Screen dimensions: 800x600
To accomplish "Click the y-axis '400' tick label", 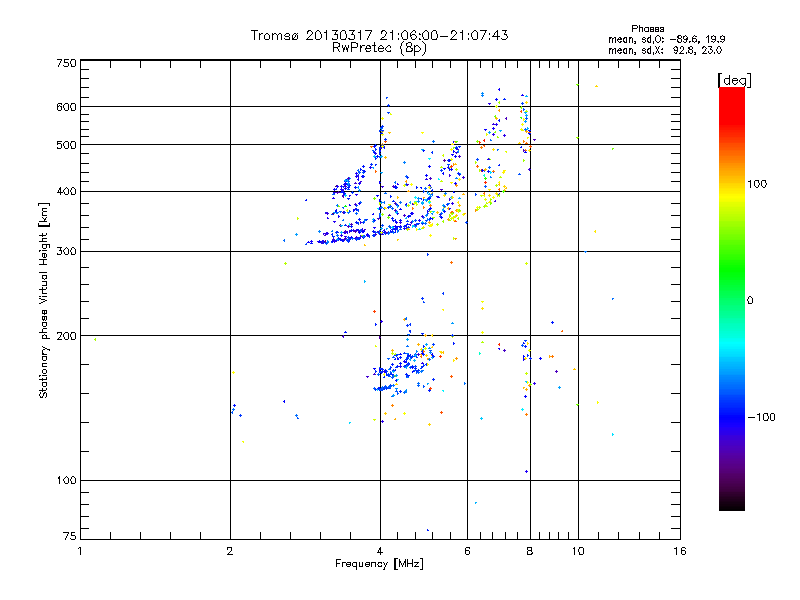I will pyautogui.click(x=66, y=192).
